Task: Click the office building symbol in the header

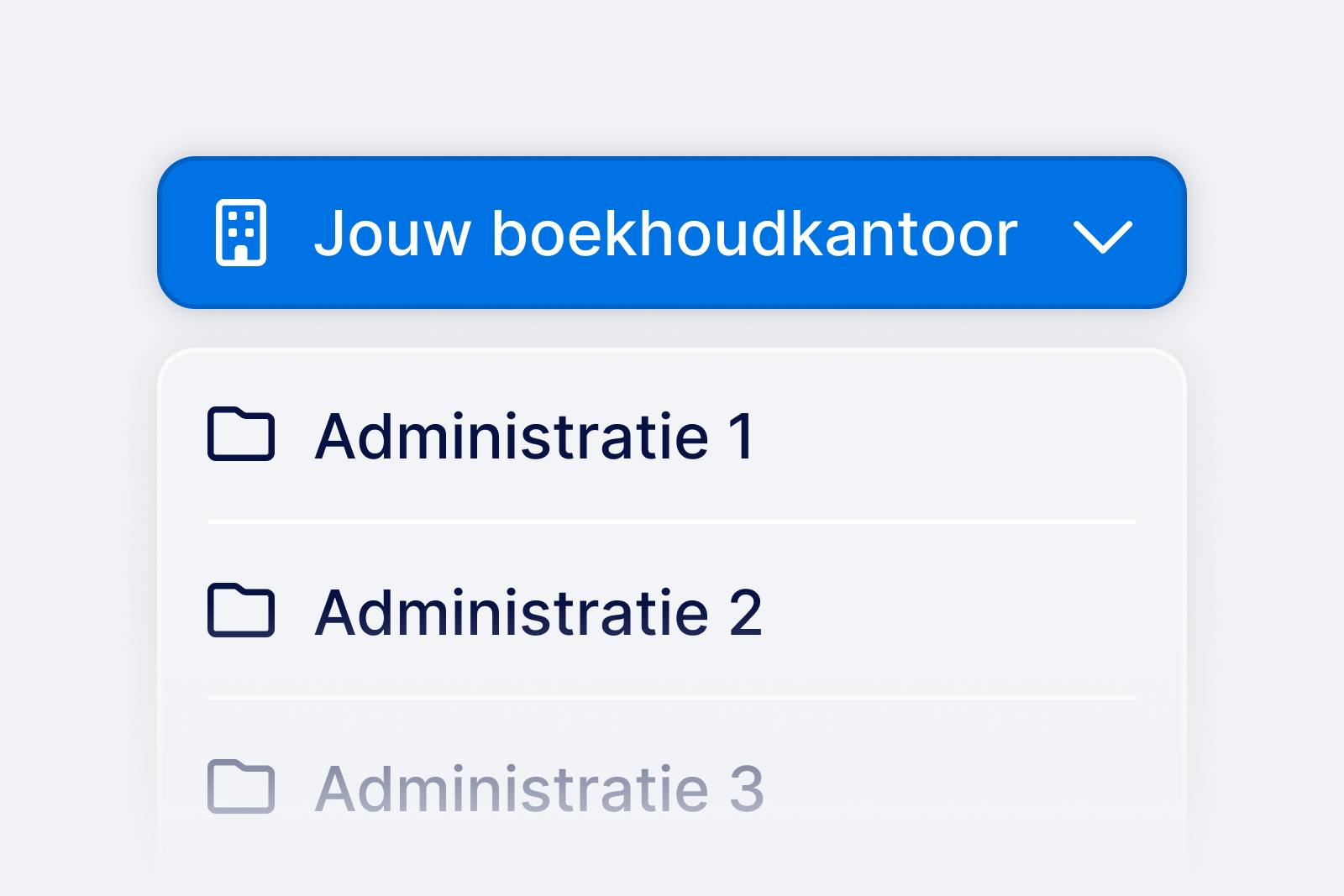Action: (242, 234)
